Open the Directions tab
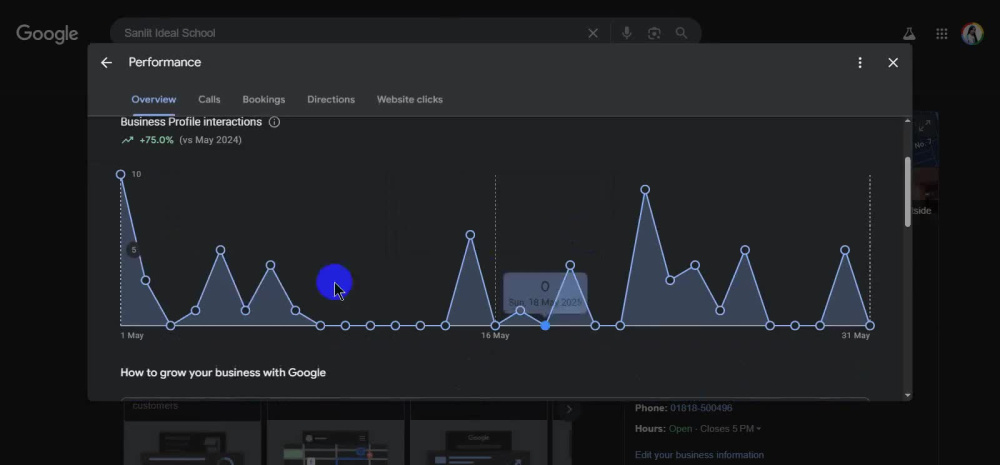This screenshot has height=465, width=1000. pos(331,100)
